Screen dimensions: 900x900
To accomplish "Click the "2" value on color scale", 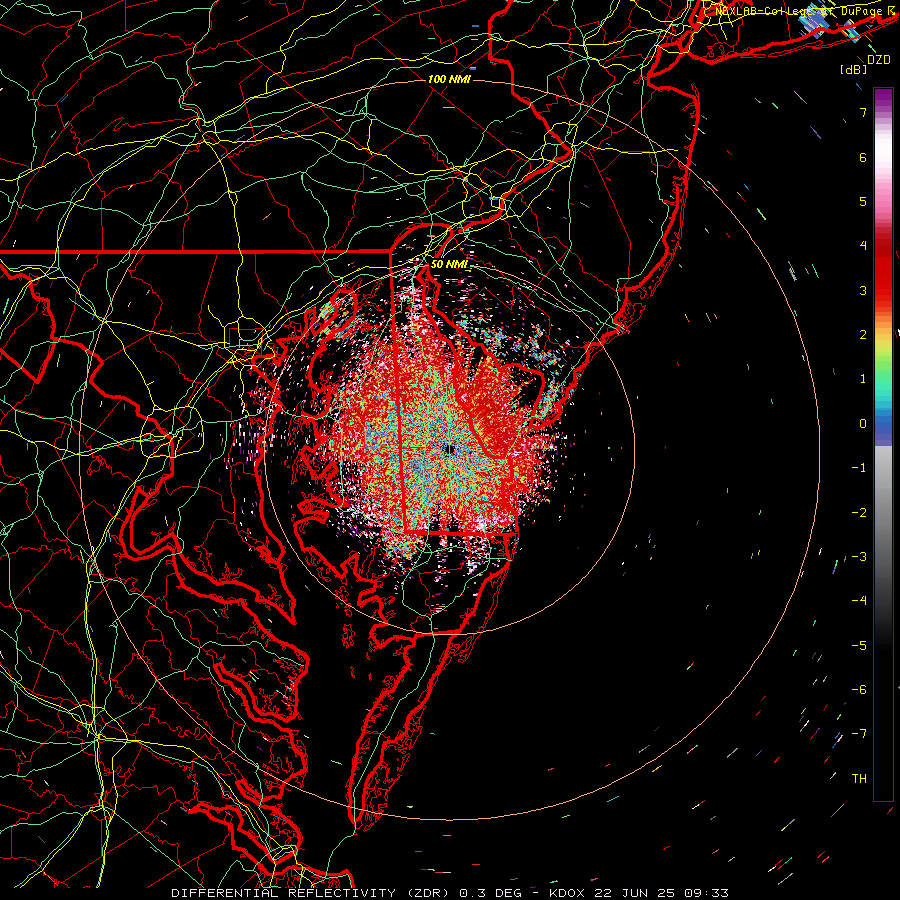I will pos(863,335).
